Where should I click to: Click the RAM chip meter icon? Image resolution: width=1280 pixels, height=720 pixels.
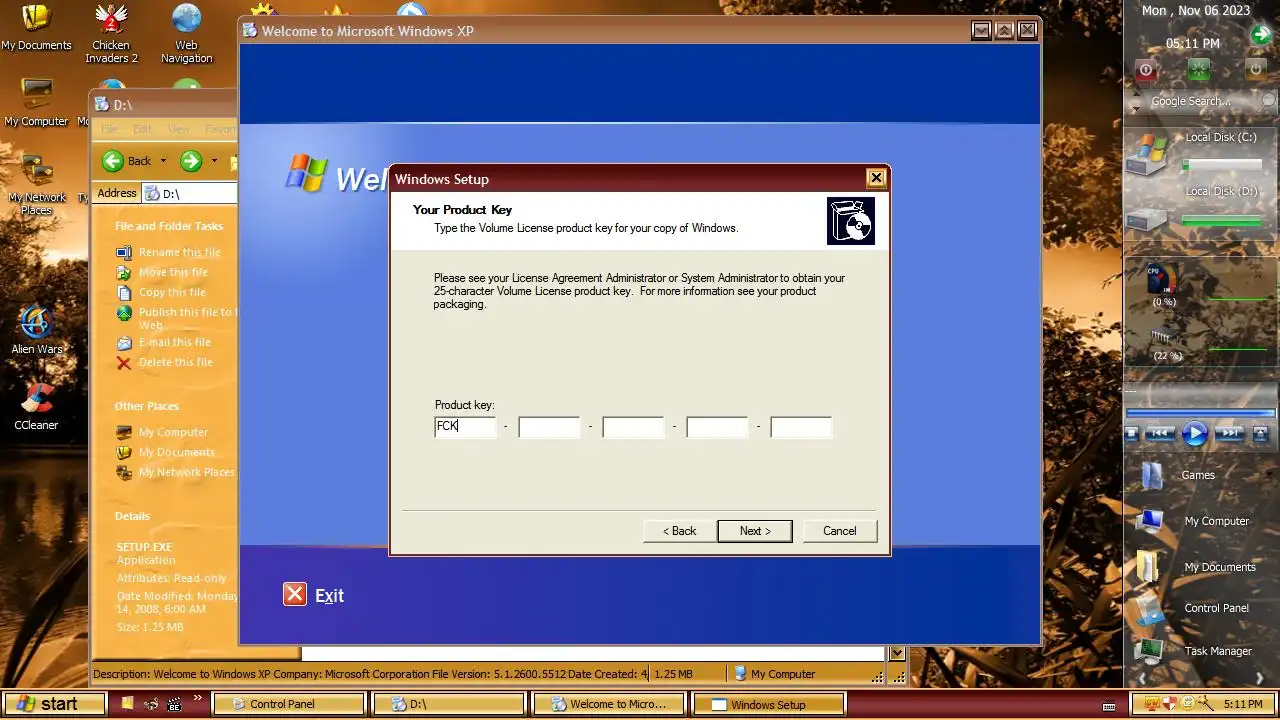coord(1161,337)
